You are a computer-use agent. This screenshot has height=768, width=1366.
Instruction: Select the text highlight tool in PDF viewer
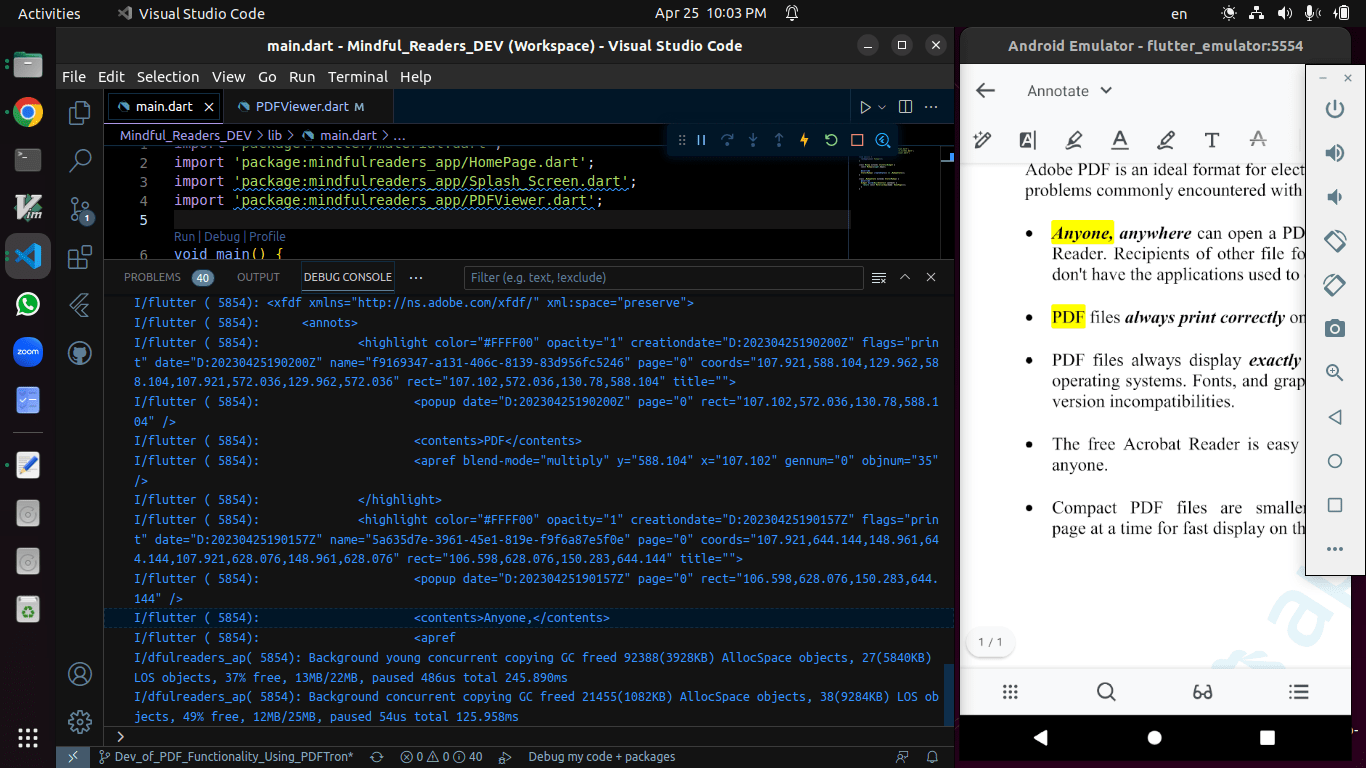pos(1027,140)
